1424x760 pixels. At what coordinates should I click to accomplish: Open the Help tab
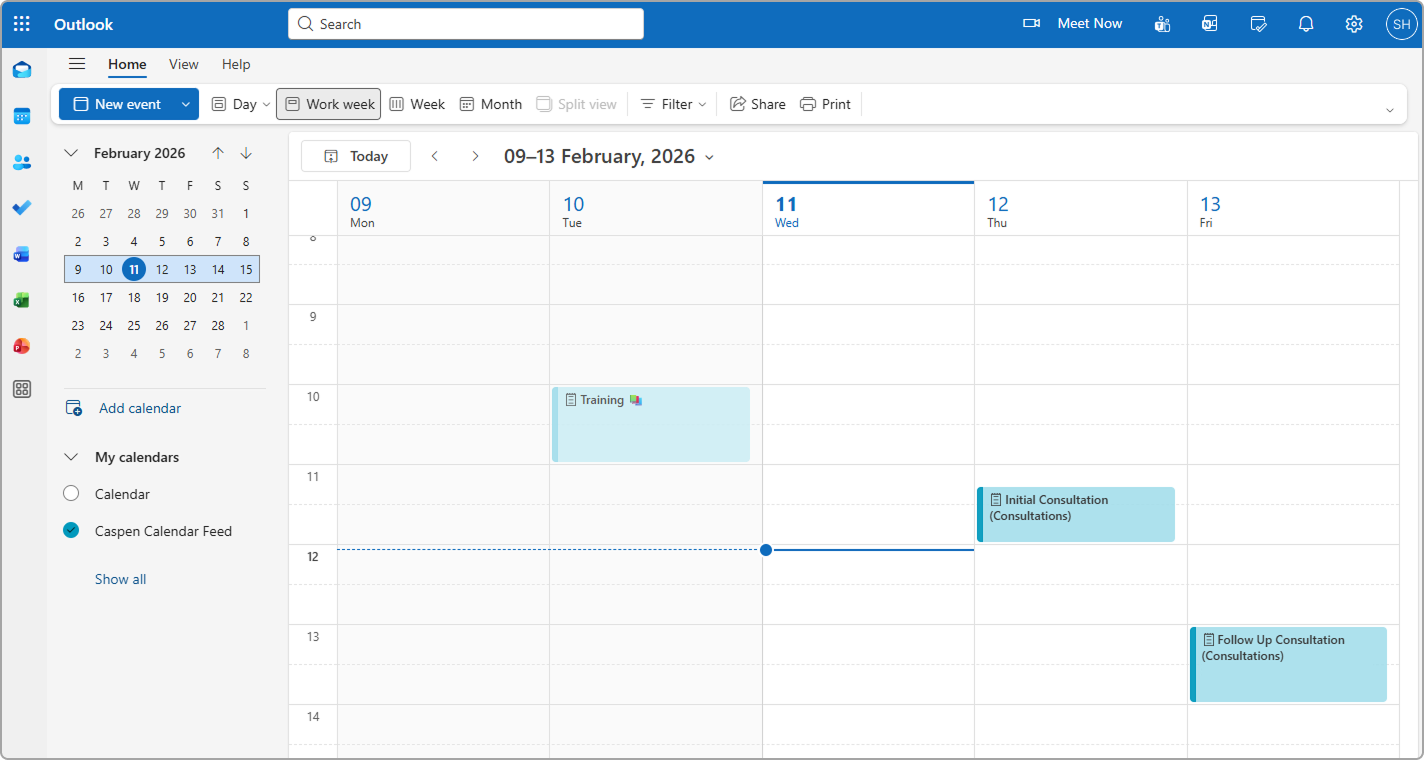pyautogui.click(x=236, y=64)
